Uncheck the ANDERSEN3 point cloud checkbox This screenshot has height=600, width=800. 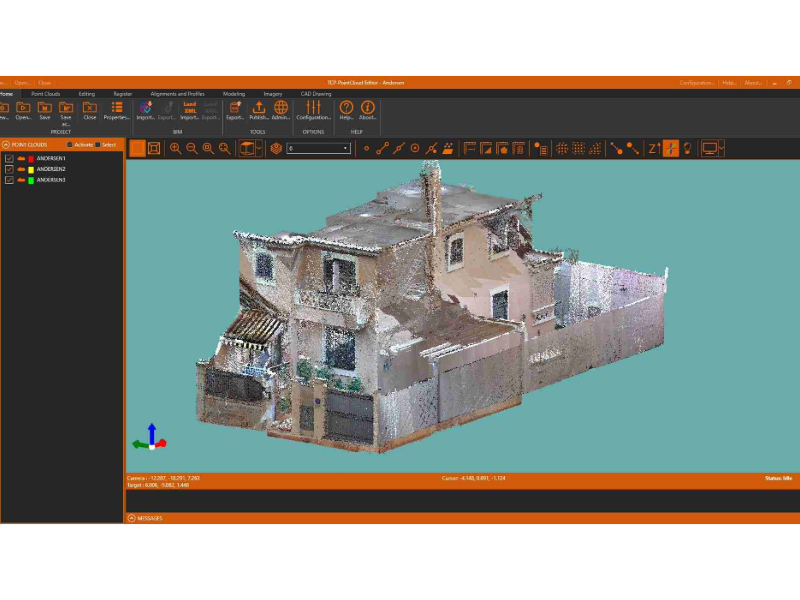pos(9,180)
